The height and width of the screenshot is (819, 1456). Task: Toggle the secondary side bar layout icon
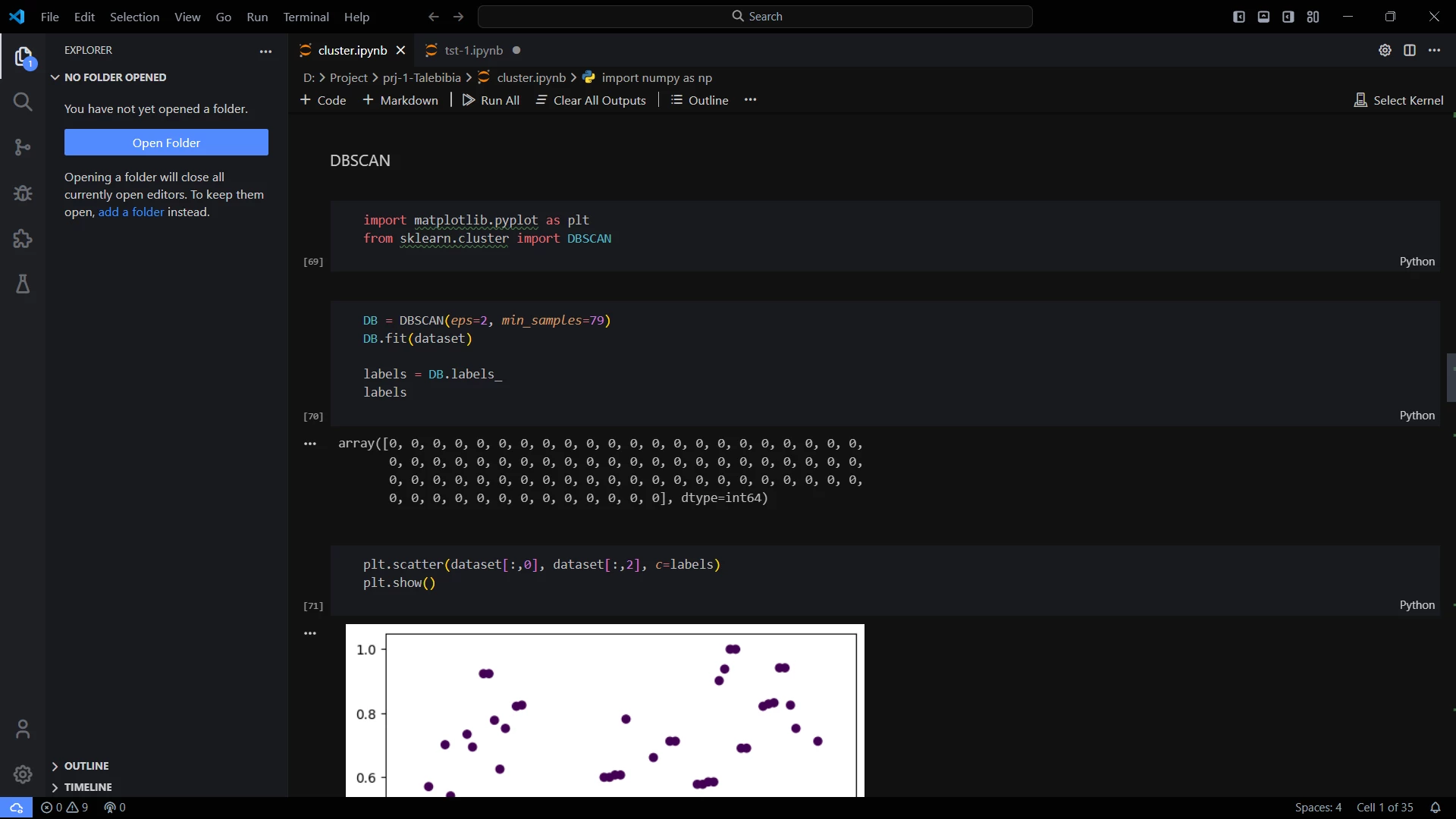pos(1288,17)
